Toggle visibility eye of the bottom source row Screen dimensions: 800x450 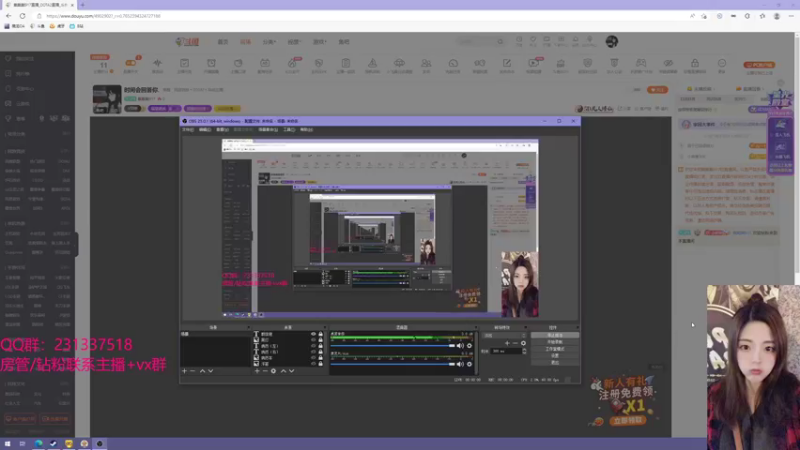coord(313,364)
